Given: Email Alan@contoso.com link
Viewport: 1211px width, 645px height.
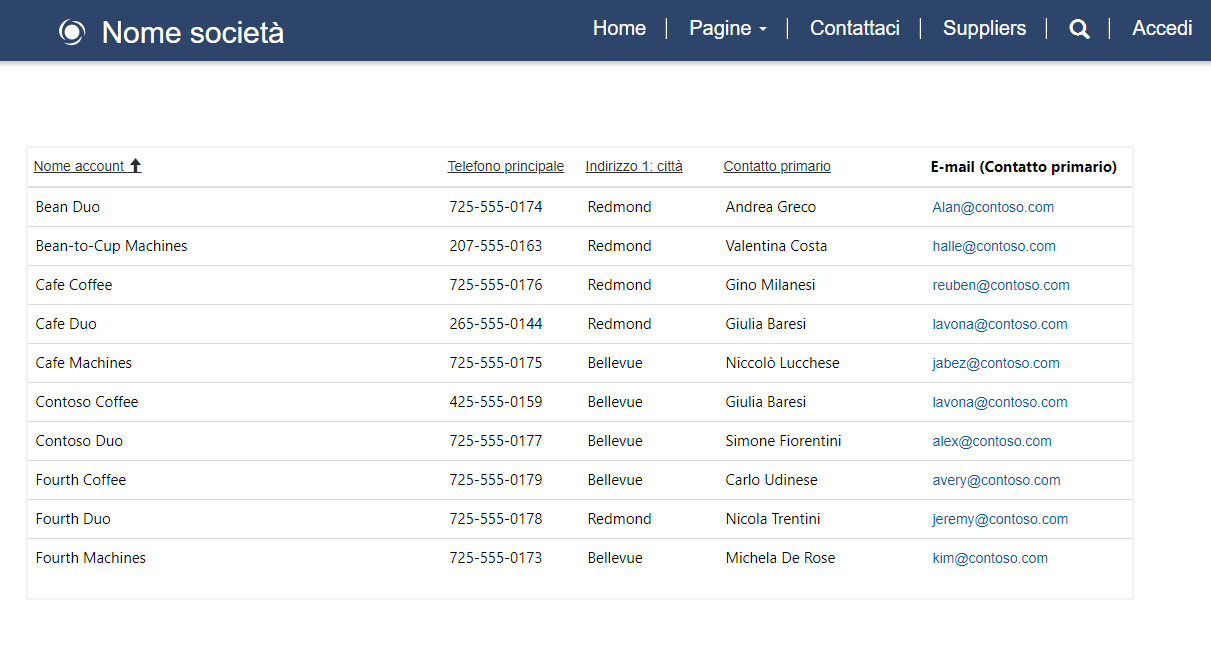Looking at the screenshot, I should point(993,207).
